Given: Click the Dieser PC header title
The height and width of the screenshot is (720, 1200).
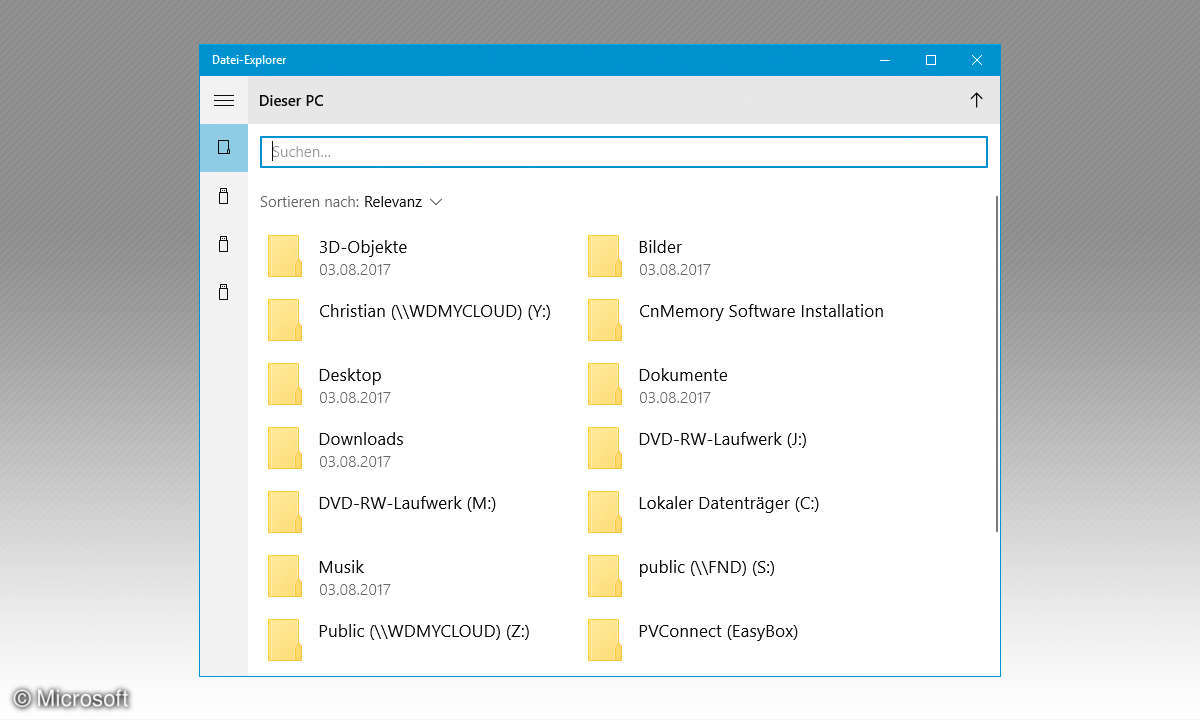Looking at the screenshot, I should [x=291, y=101].
